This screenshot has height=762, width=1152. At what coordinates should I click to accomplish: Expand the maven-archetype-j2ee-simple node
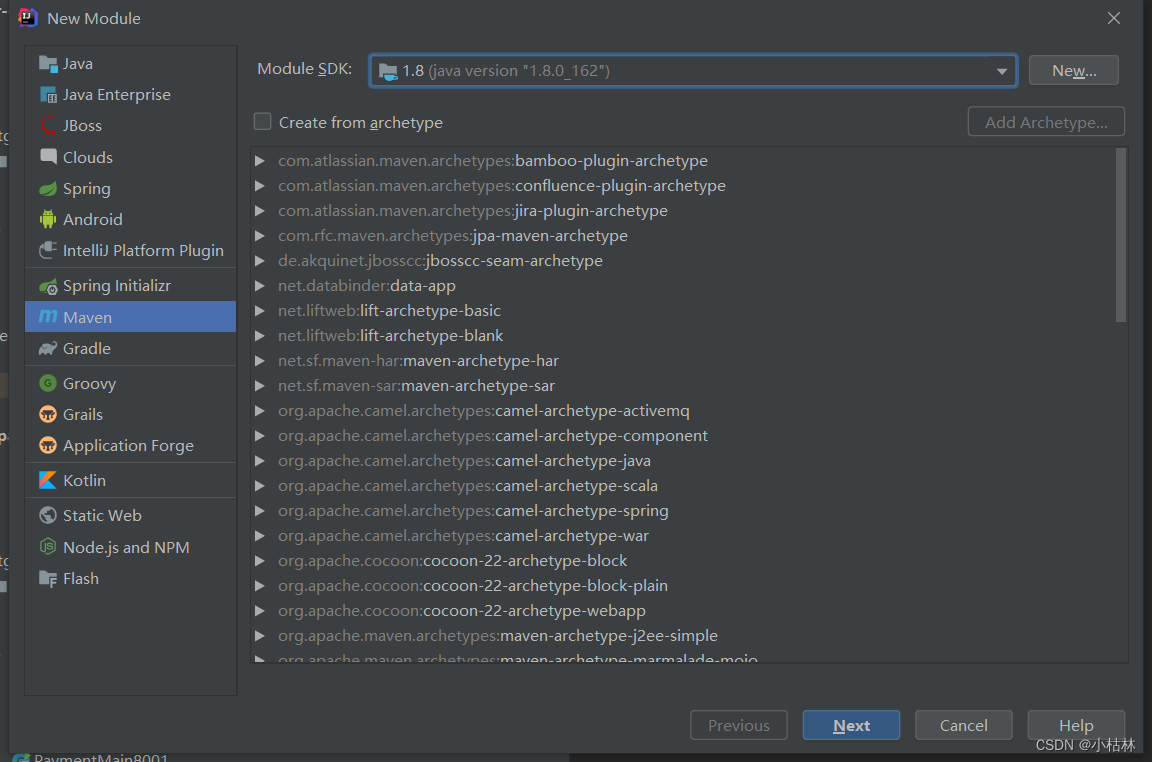(x=260, y=636)
